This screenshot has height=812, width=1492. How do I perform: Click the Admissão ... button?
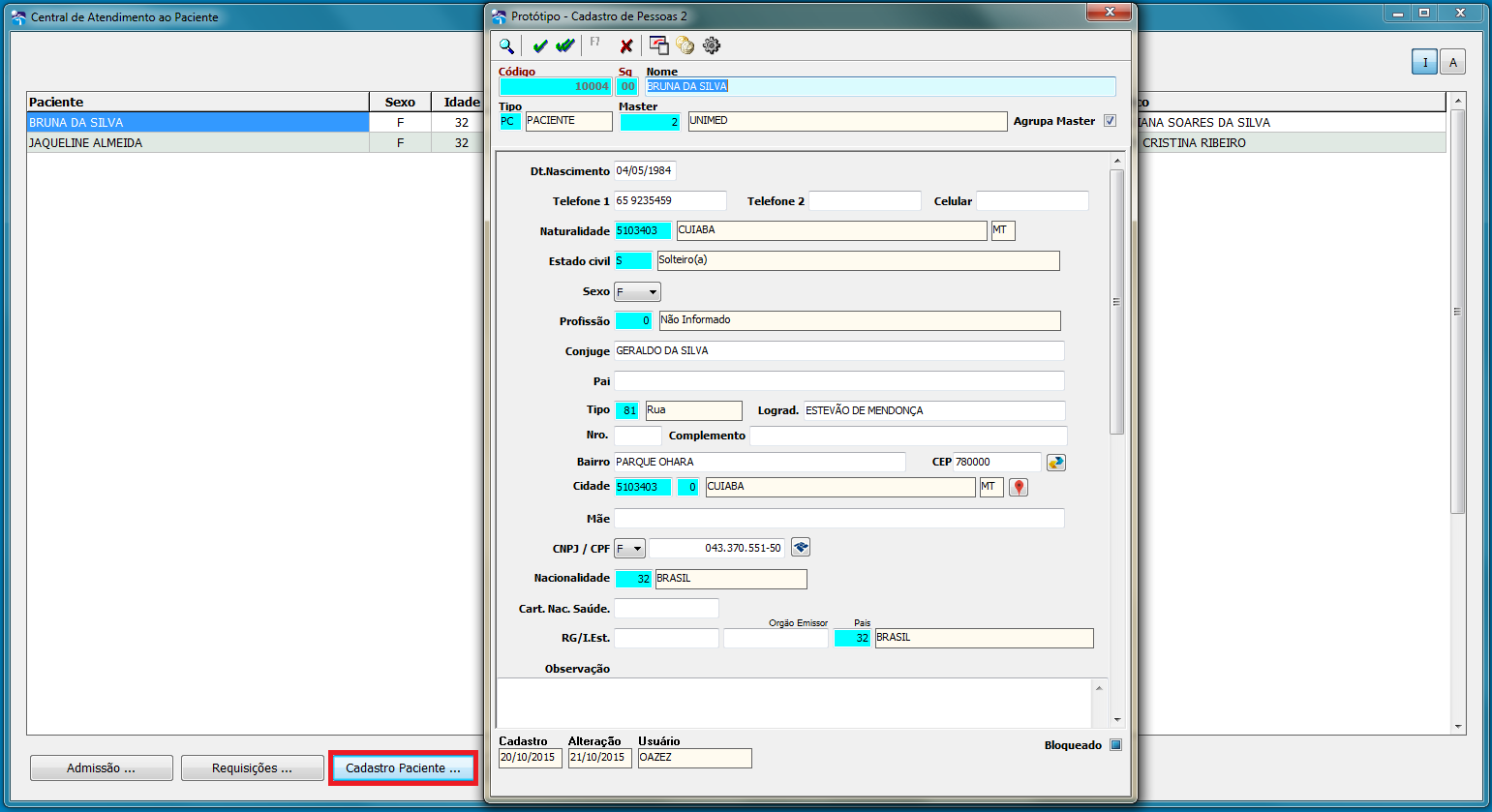102,768
